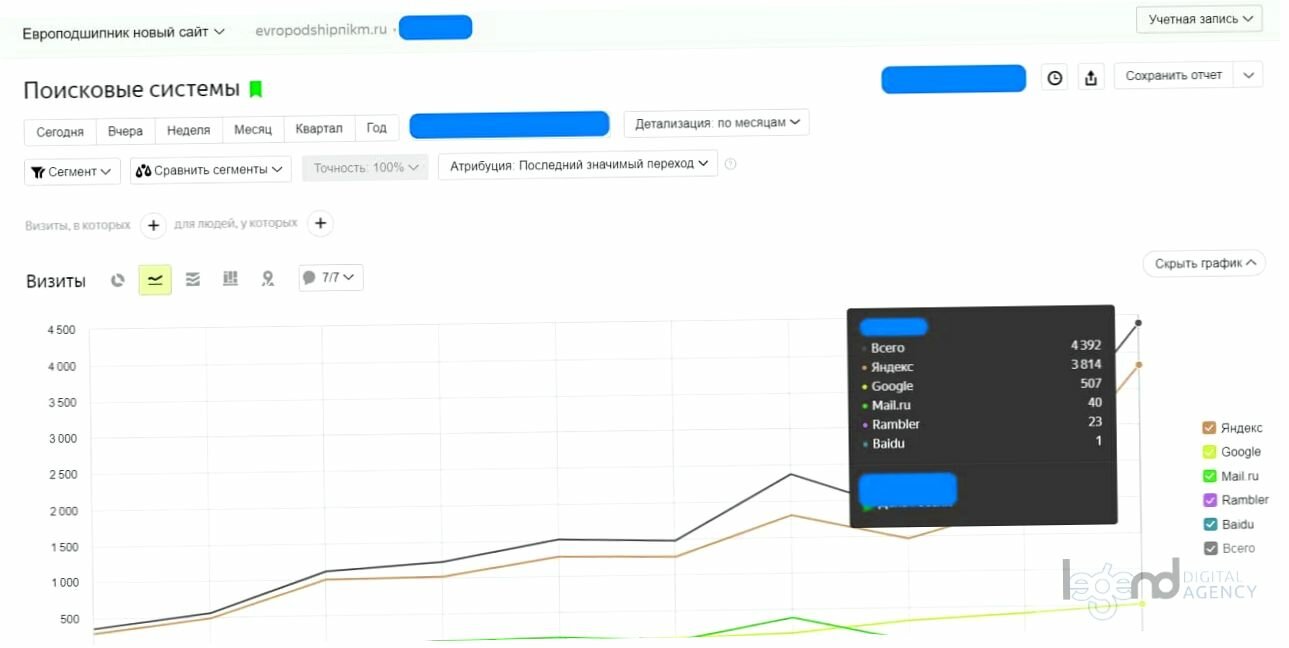Open the 7/7 annotations dropdown
1289x648 pixels.
coord(331,278)
